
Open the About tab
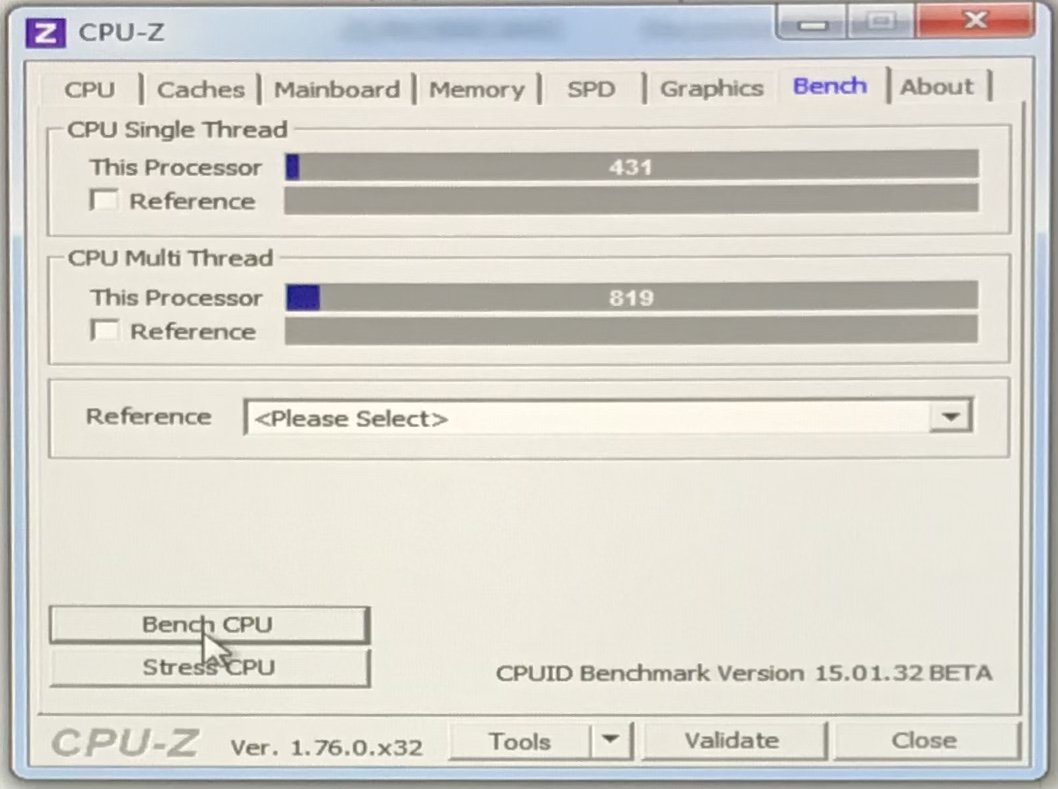coord(937,87)
